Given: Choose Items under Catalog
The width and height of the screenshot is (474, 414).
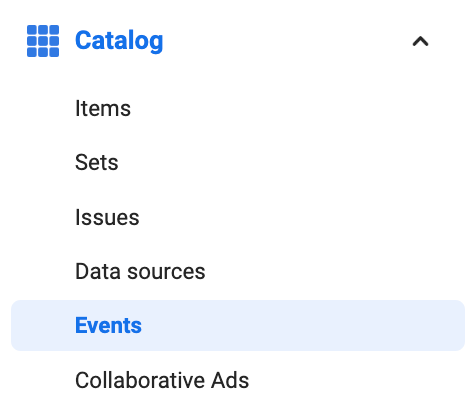Looking at the screenshot, I should 103,108.
